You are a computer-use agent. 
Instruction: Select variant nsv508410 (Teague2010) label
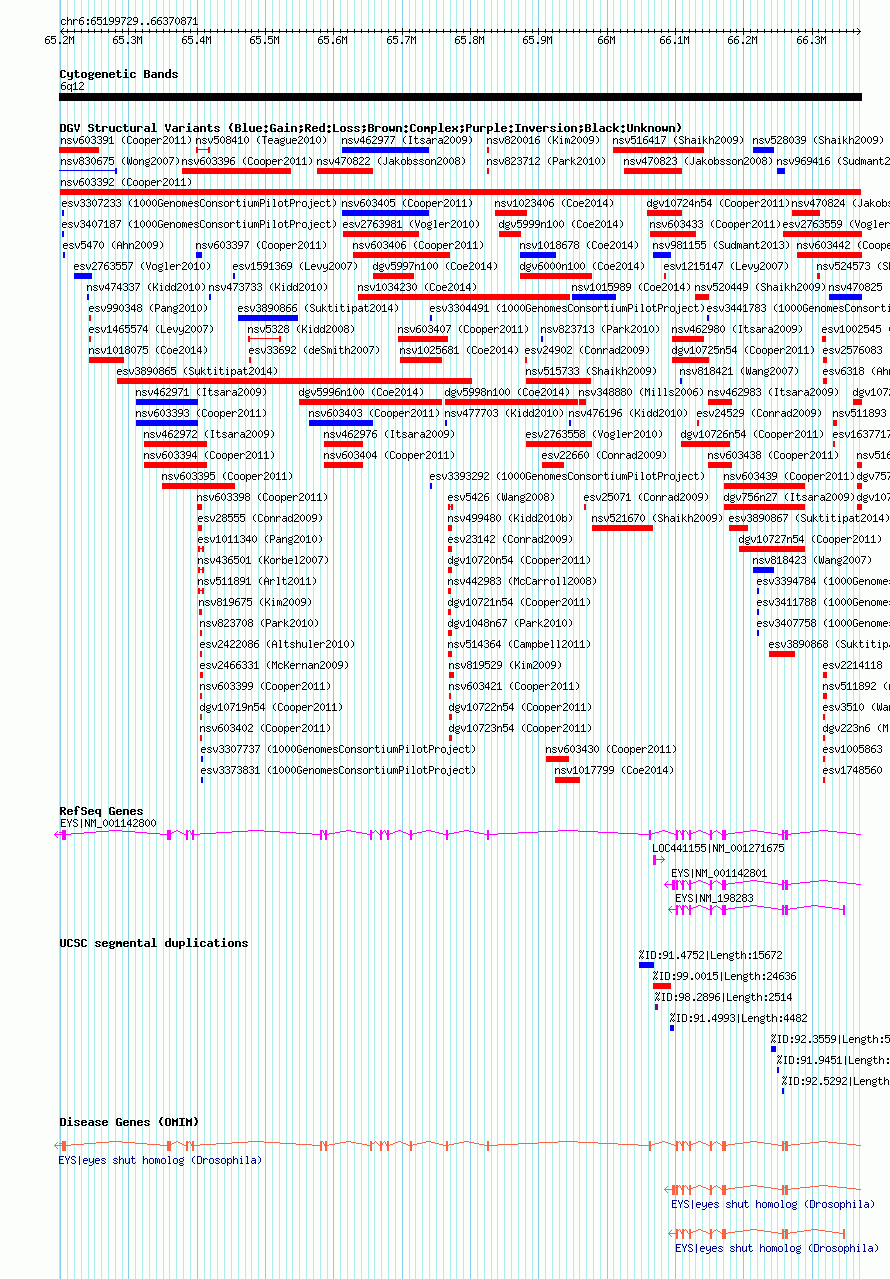click(262, 140)
